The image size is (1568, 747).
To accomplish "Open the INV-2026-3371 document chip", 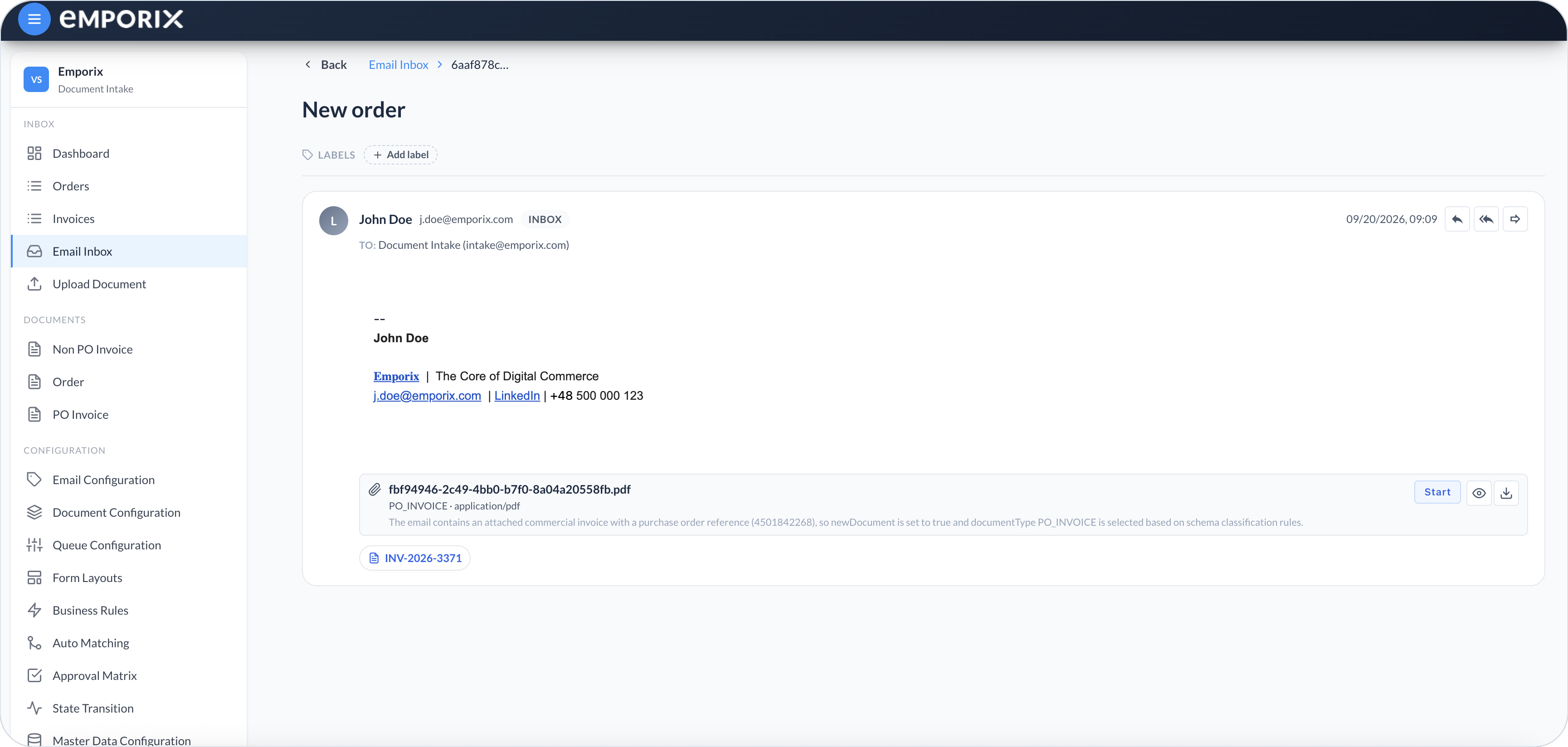I will coord(414,558).
